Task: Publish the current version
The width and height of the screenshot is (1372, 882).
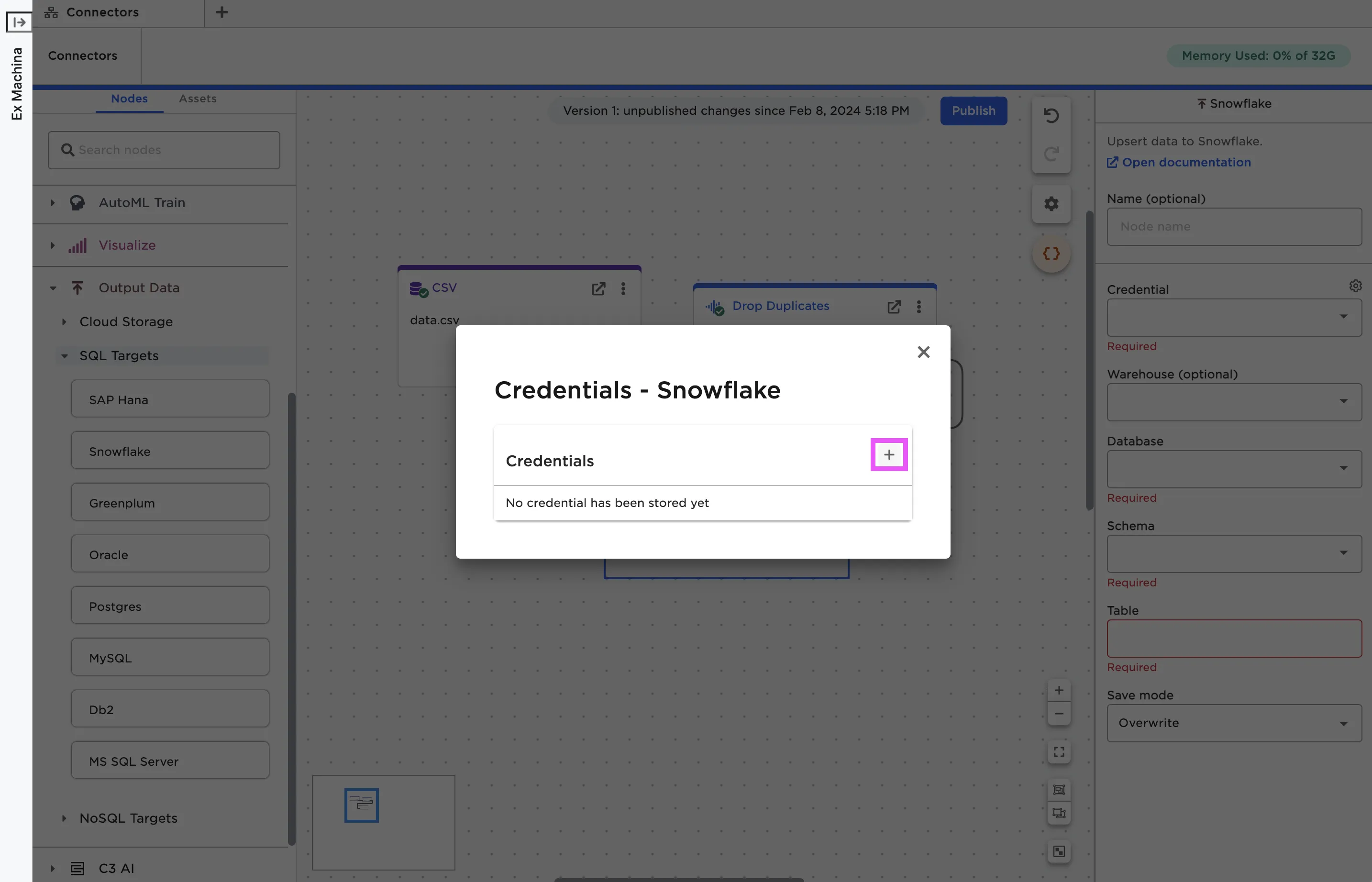Action: point(974,110)
